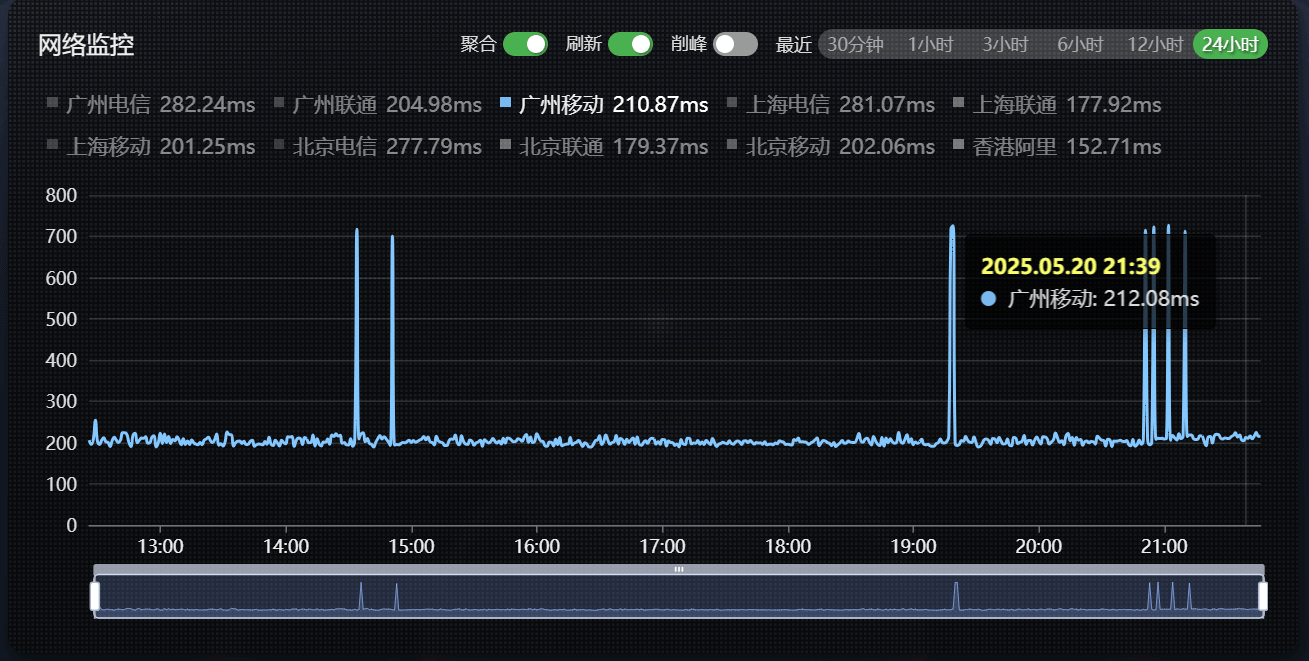Click the right handle of zoom slider
Viewport: 1309px width, 661px height.
pyautogui.click(x=1263, y=596)
